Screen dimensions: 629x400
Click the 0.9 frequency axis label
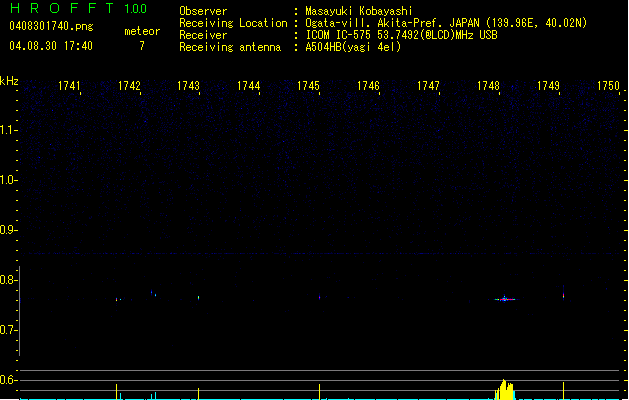[x=7, y=230]
